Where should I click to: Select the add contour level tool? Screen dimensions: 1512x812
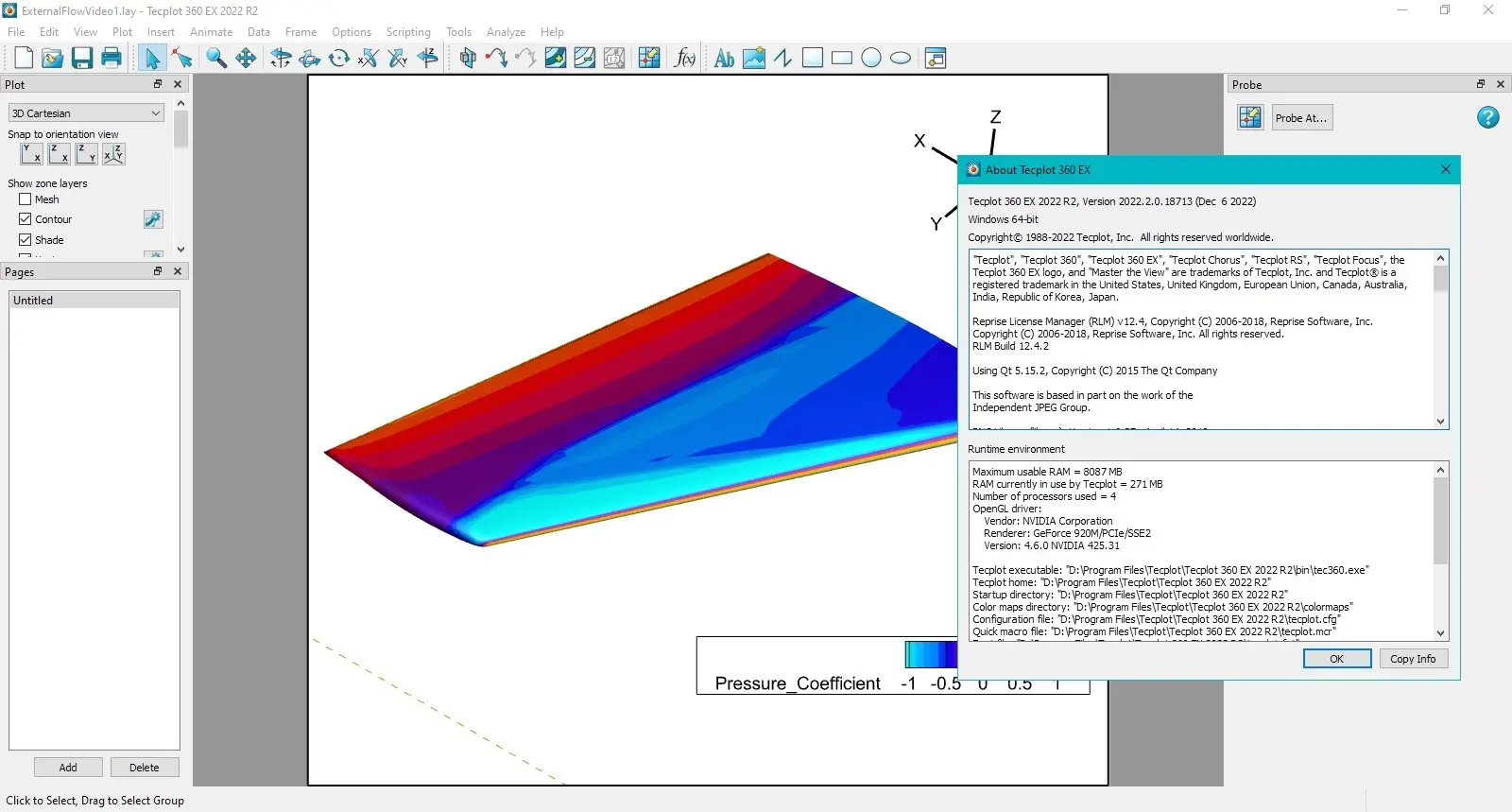tap(556, 59)
